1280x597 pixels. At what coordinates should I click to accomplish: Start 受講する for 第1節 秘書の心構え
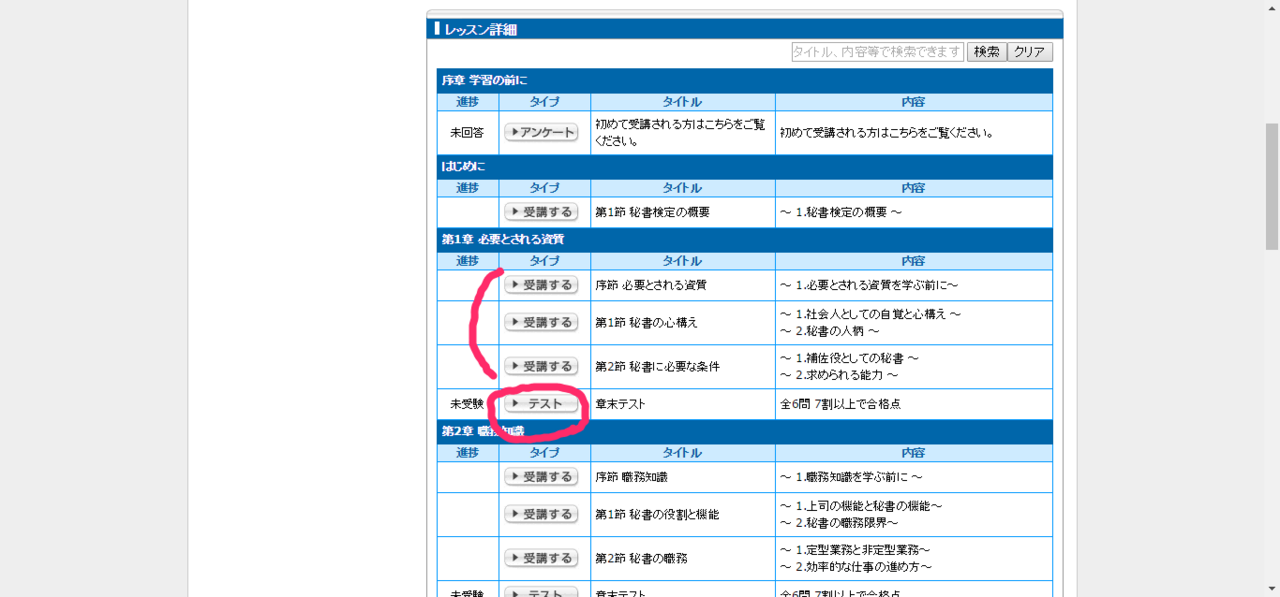pyautogui.click(x=541, y=322)
